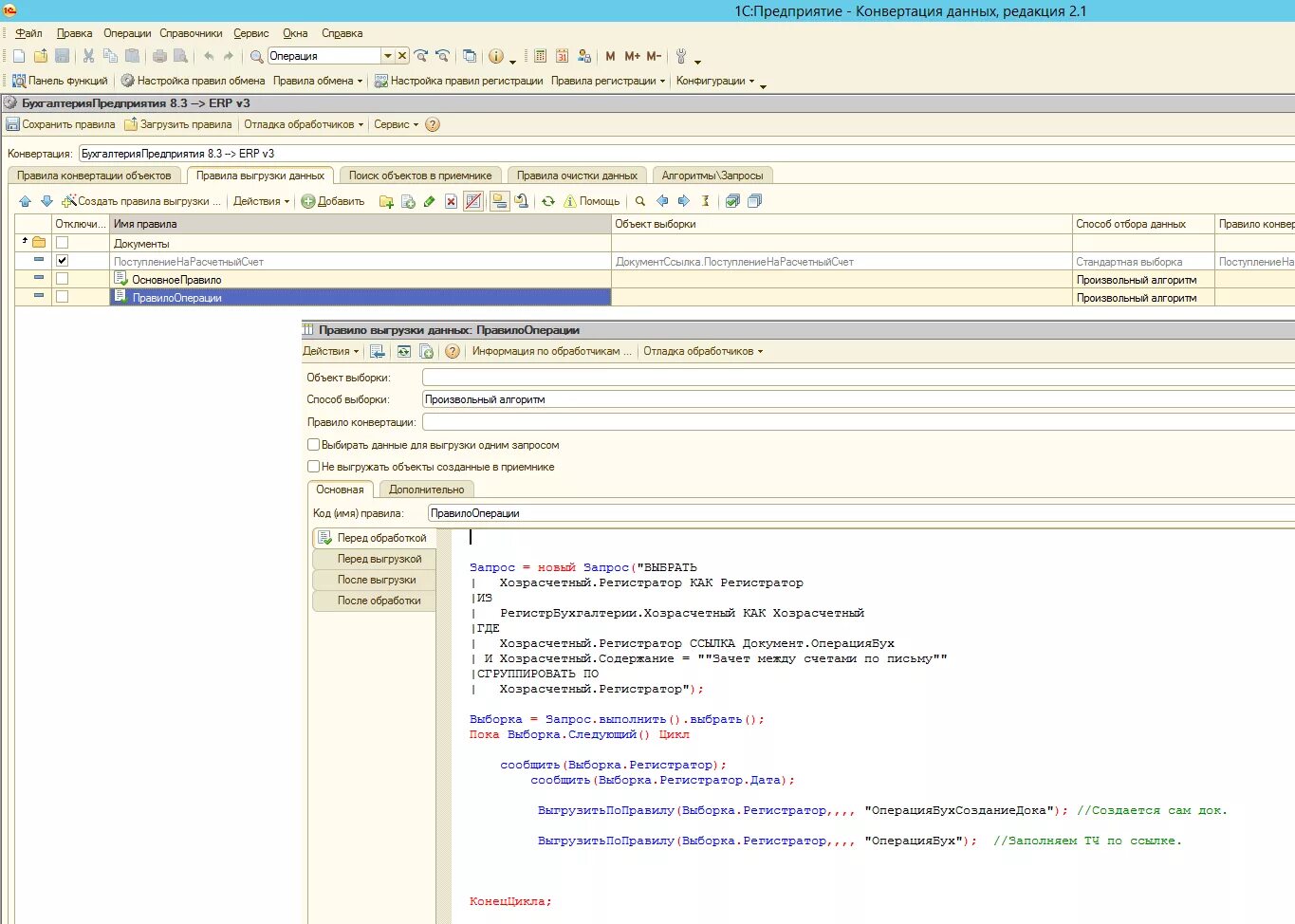Open the tools wrench icon
Viewport: 1295px width, 924px height.
pyautogui.click(x=681, y=56)
